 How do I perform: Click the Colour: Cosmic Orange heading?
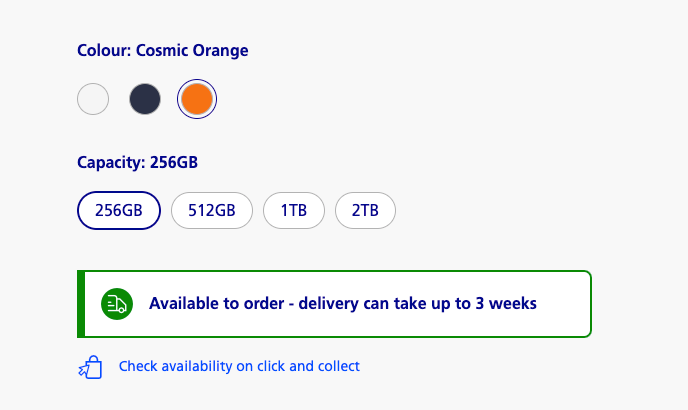[x=163, y=50]
